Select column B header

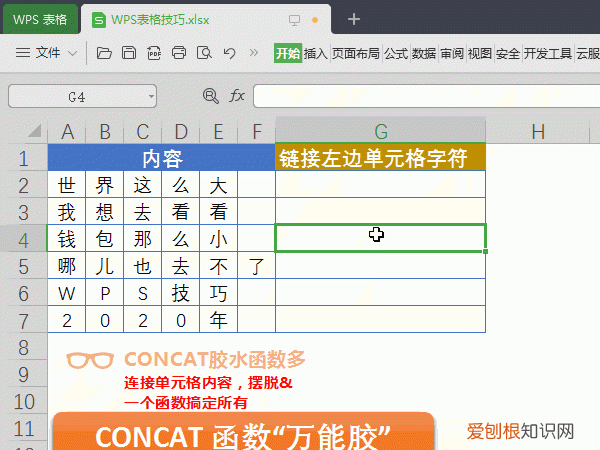105,132
